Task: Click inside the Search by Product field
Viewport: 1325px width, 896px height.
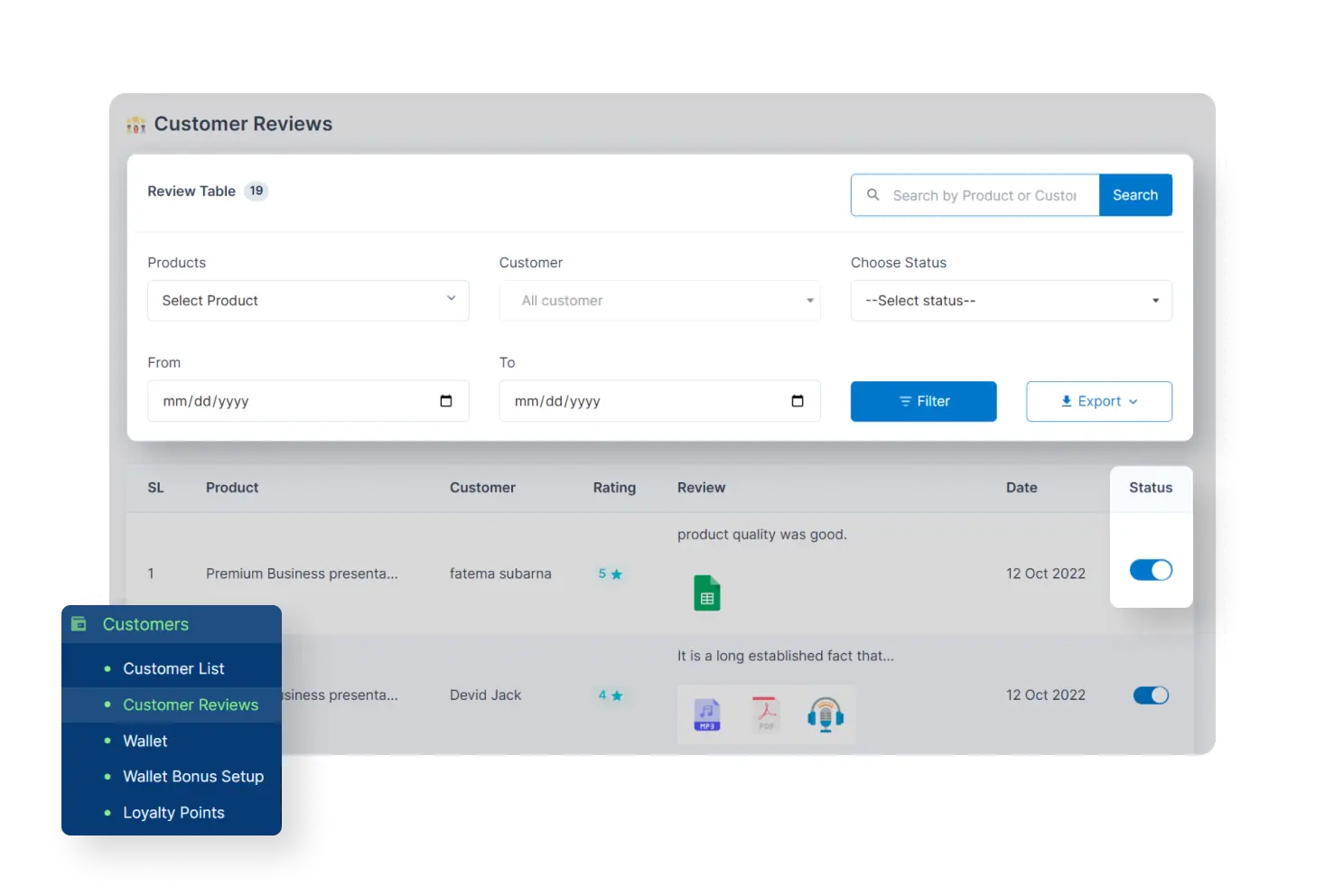Action: (984, 195)
